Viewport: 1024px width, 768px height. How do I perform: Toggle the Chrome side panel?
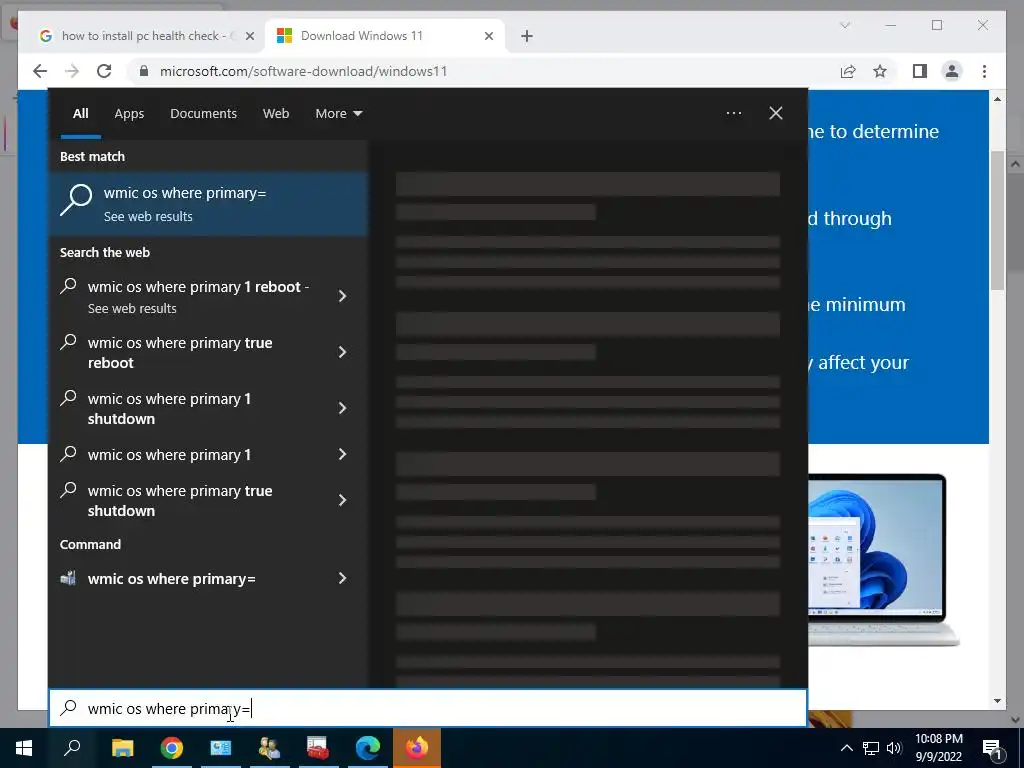tap(920, 71)
